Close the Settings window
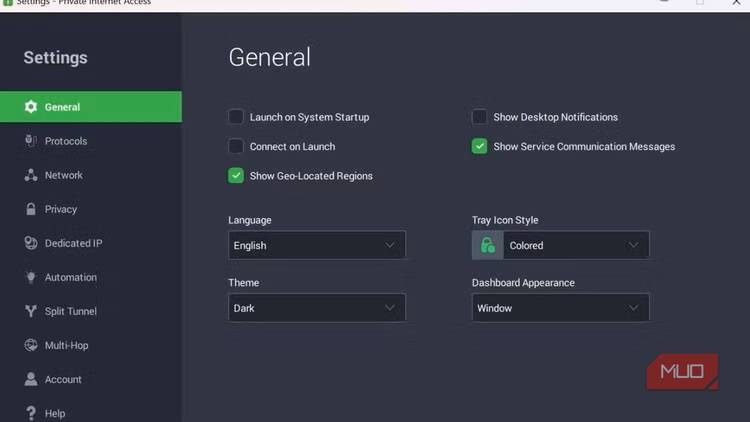 point(736,3)
